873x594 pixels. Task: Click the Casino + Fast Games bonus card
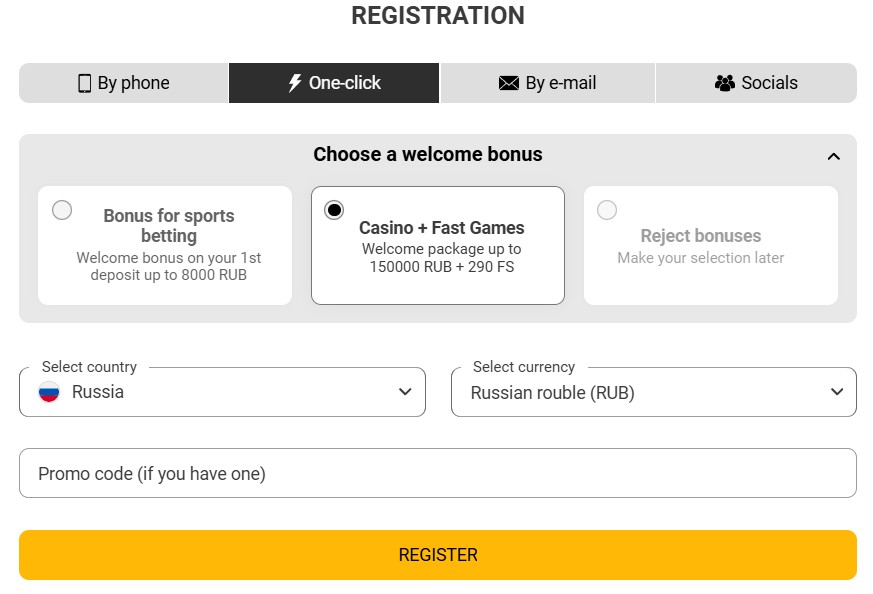441,247
